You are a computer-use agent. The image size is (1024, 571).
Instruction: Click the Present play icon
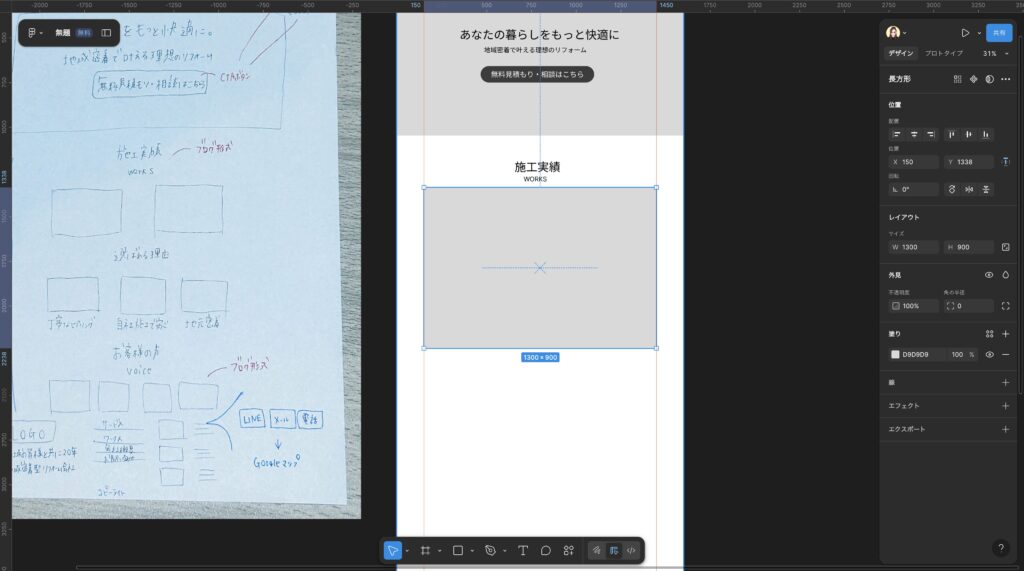pos(965,32)
